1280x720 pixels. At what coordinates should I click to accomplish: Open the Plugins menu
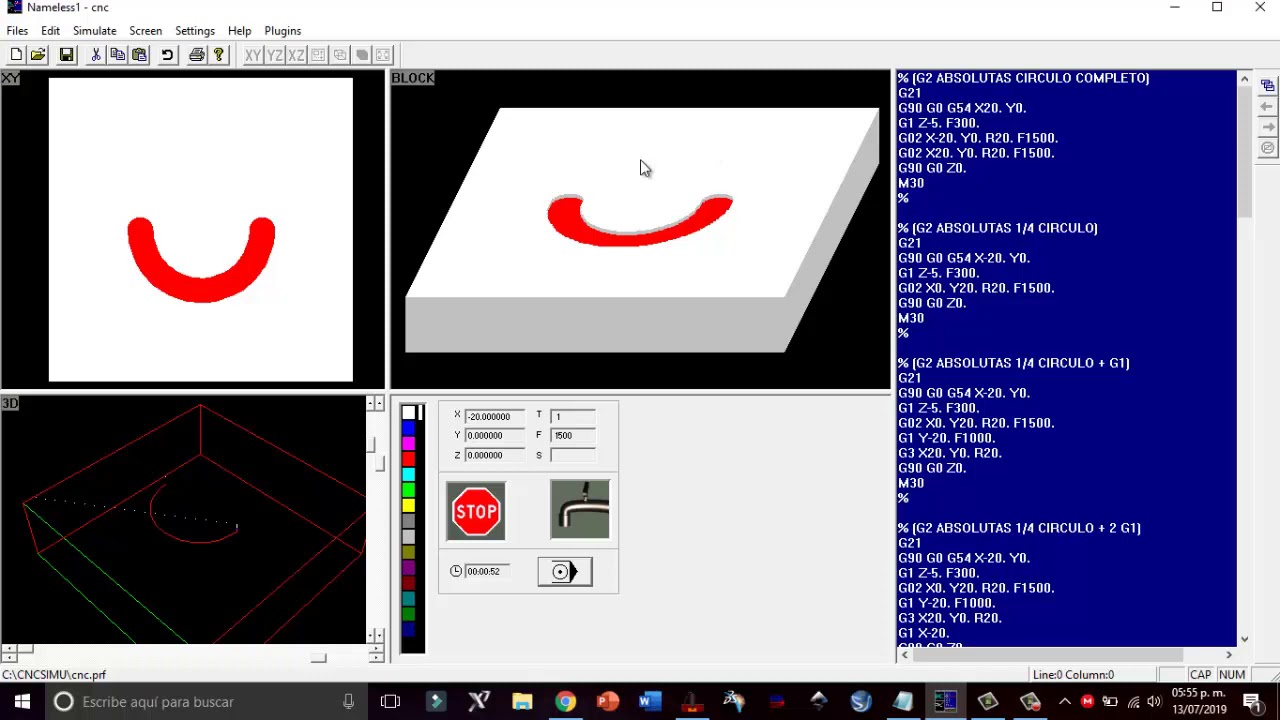(282, 31)
